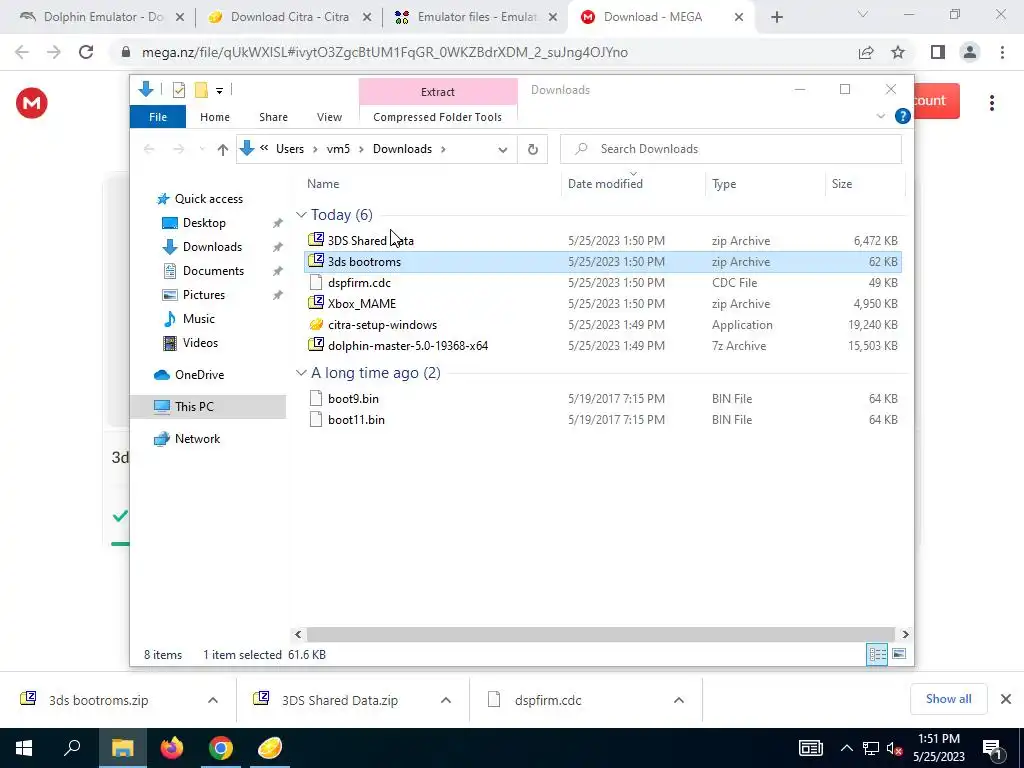Open menu arrow for dspfirm.cdc download

[x=679, y=700]
